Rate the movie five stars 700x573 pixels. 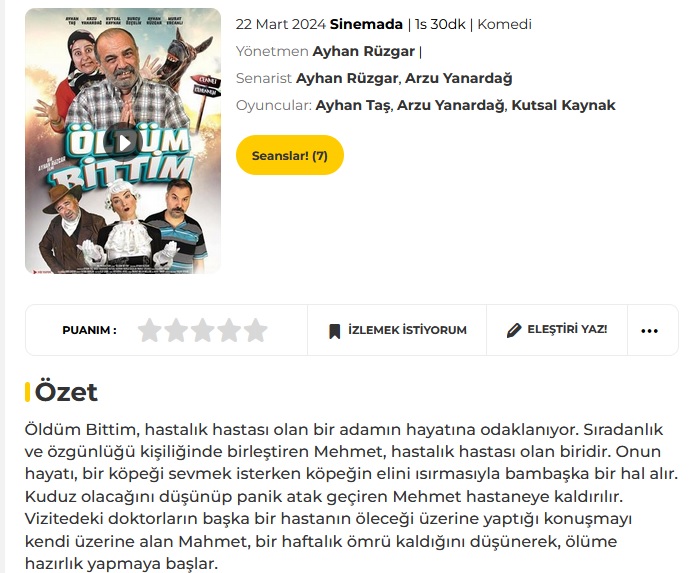[x=256, y=330]
